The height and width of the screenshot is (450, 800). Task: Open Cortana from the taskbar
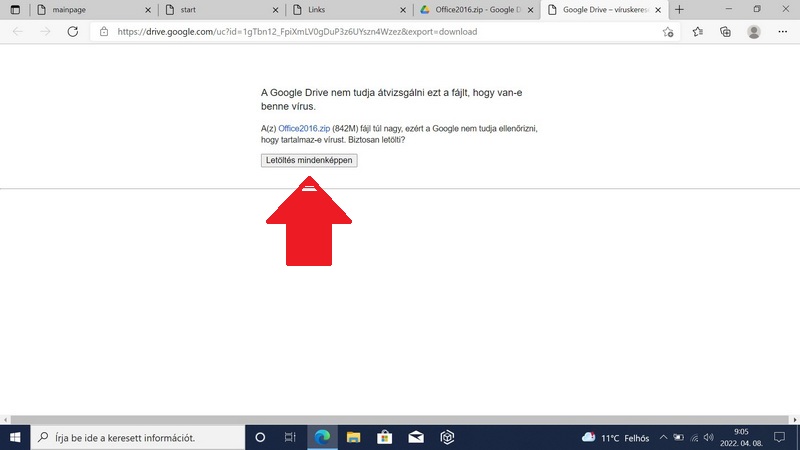(260, 437)
